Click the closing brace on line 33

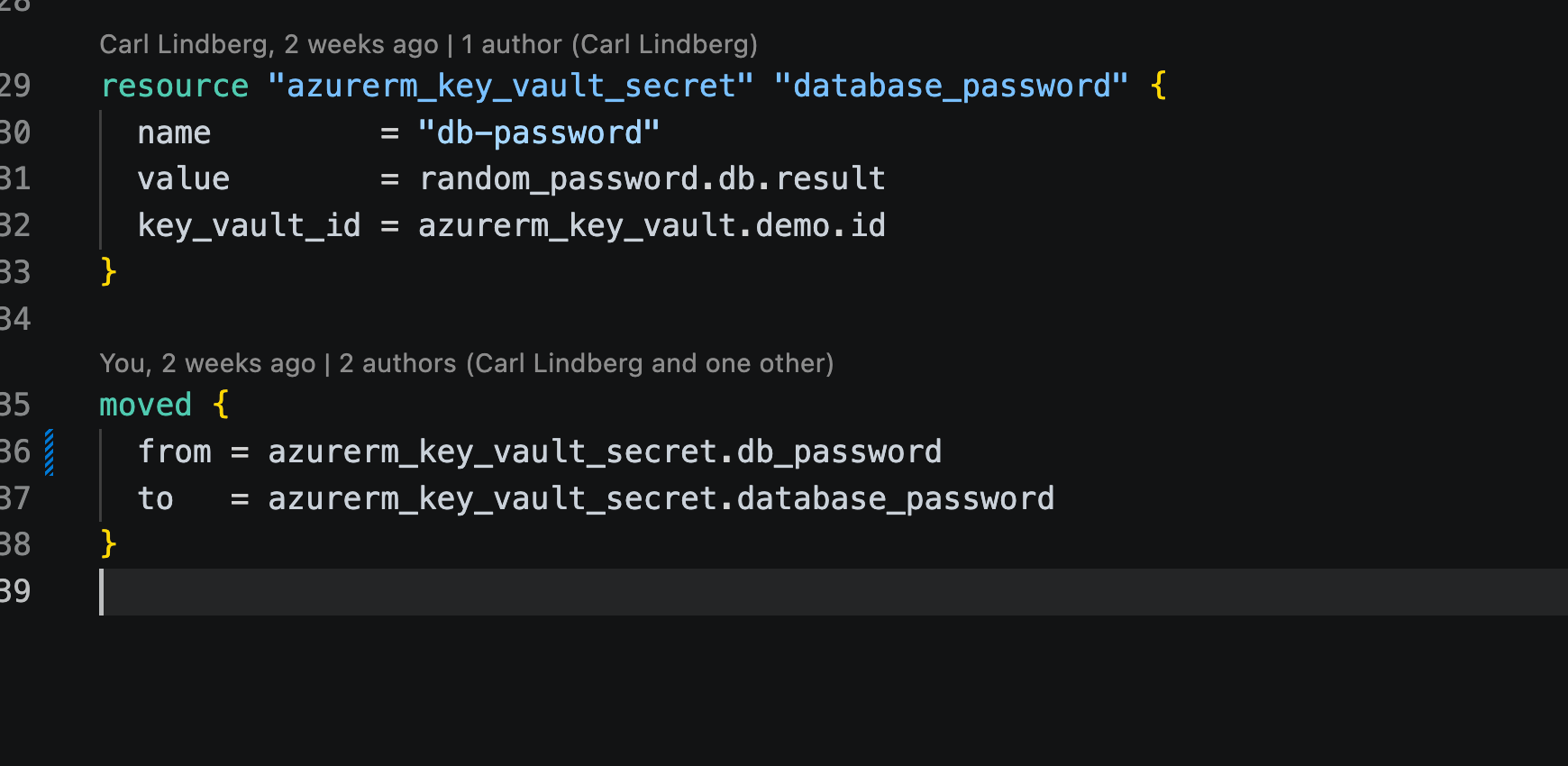[x=109, y=271]
